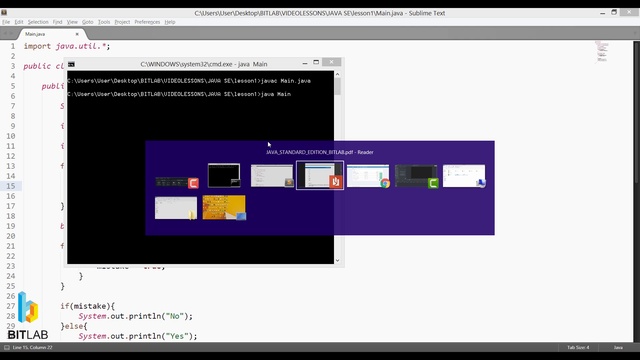Close the Main.java tab
This screenshot has width=640, height=360.
pyautogui.click(x=77, y=34)
